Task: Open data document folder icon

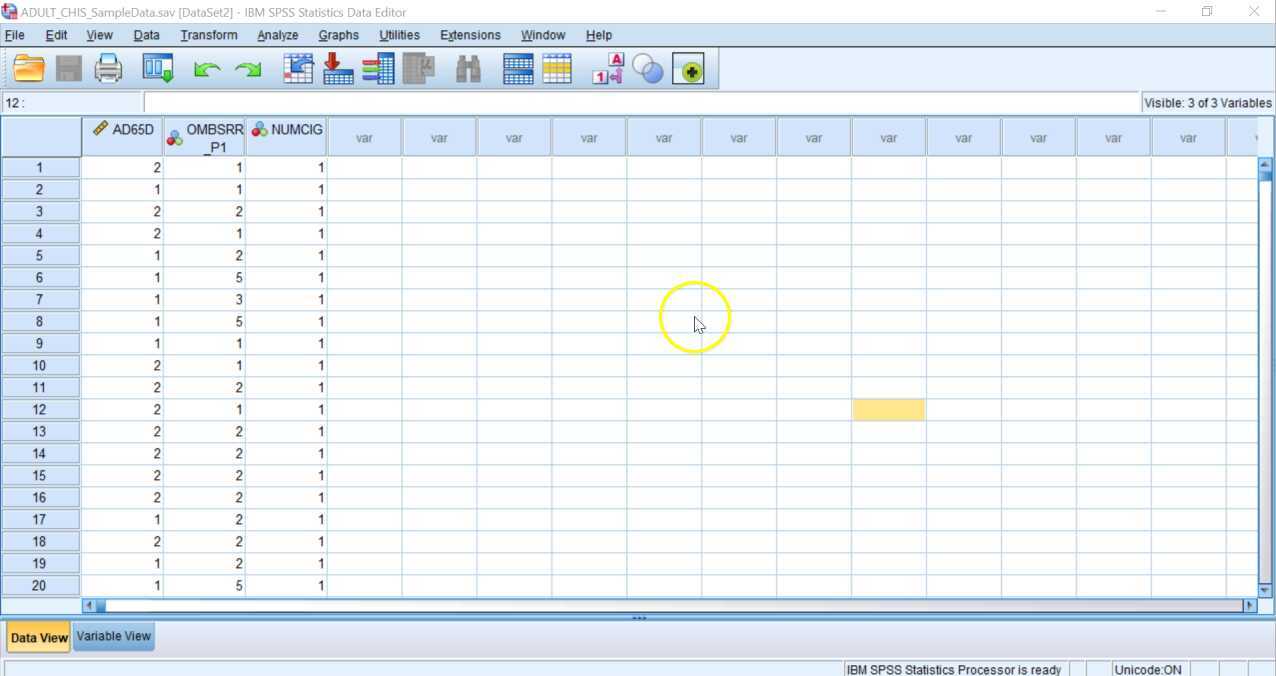Action: click(29, 69)
